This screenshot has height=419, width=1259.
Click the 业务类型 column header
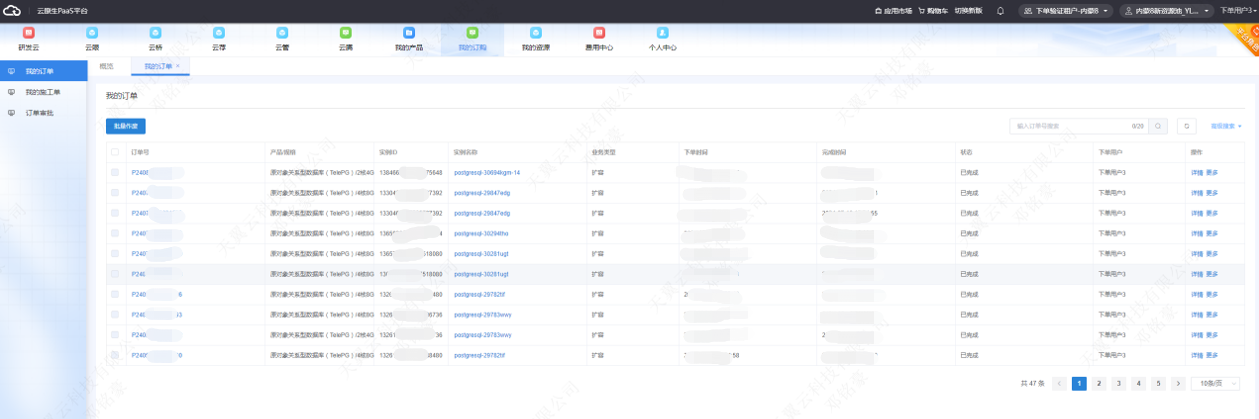click(x=604, y=152)
